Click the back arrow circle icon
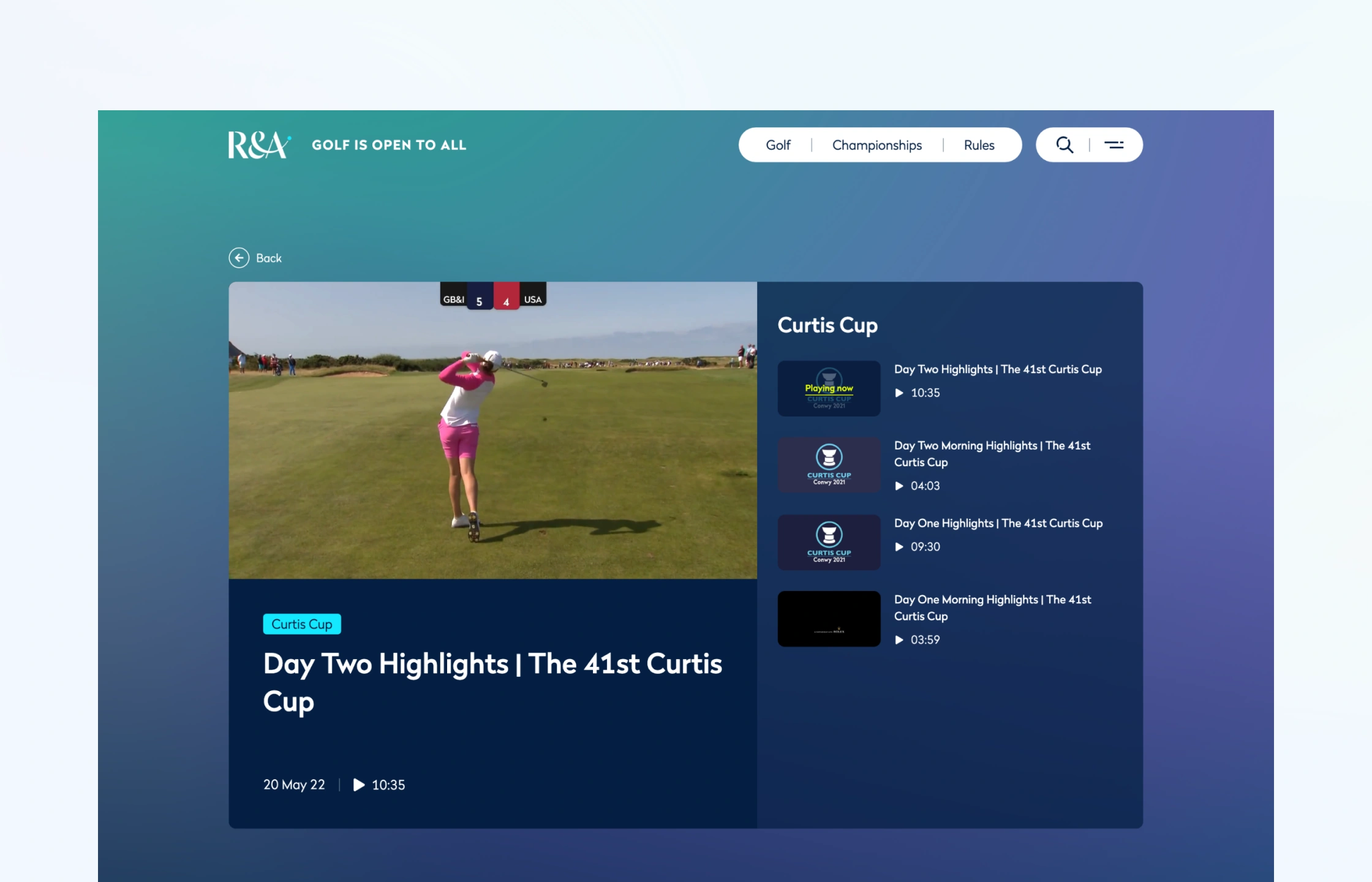The image size is (1372, 882). [239, 258]
